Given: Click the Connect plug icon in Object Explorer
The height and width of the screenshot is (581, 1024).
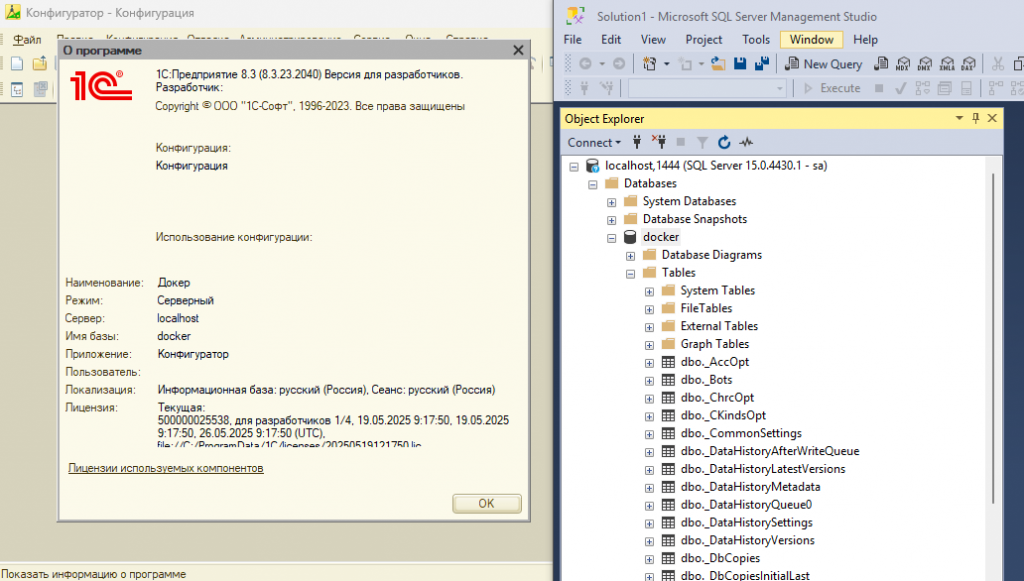Looking at the screenshot, I should [x=637, y=142].
